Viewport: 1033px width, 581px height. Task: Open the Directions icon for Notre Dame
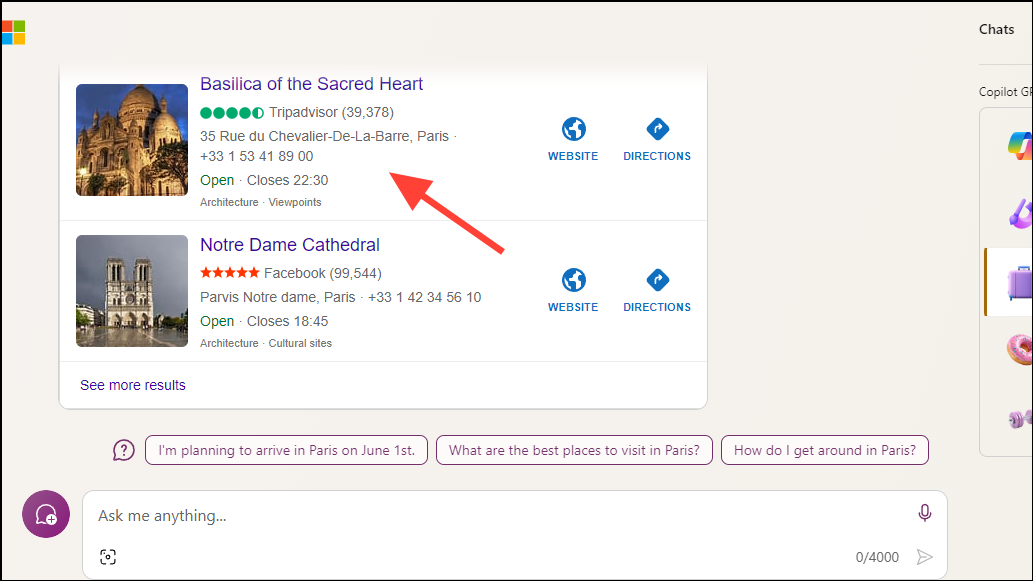(657, 280)
